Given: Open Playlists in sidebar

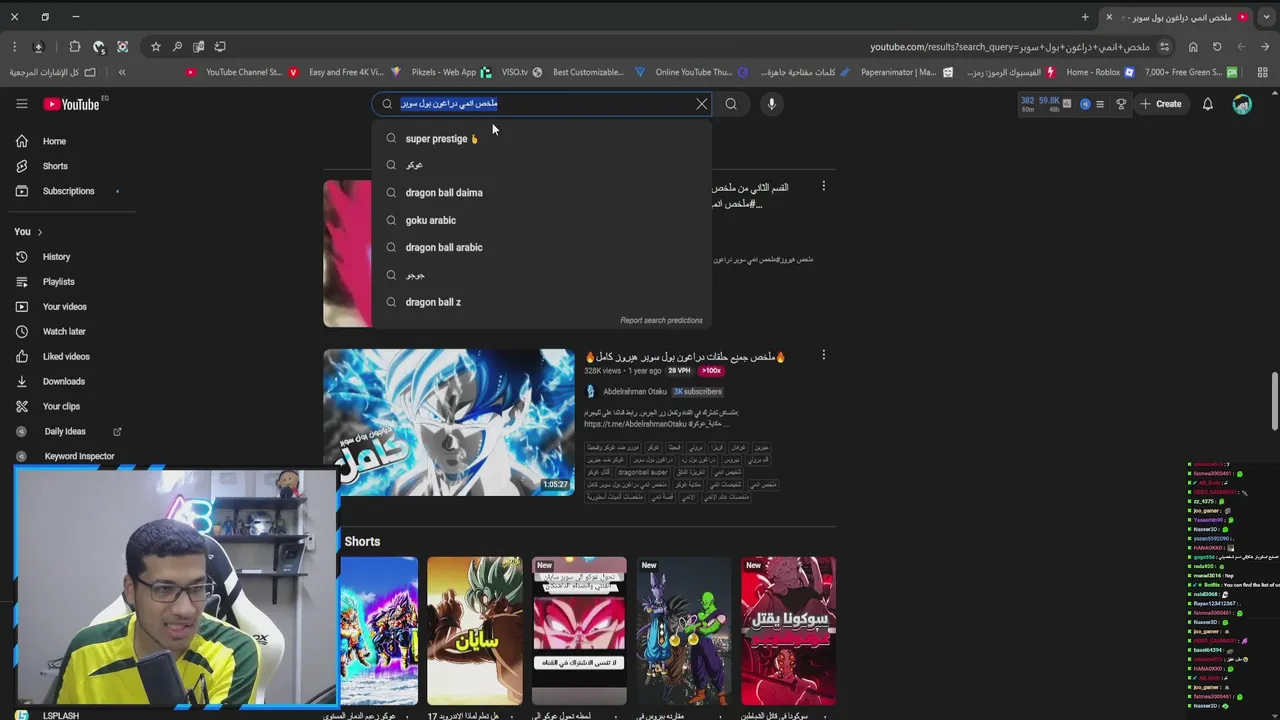Looking at the screenshot, I should click(x=58, y=282).
